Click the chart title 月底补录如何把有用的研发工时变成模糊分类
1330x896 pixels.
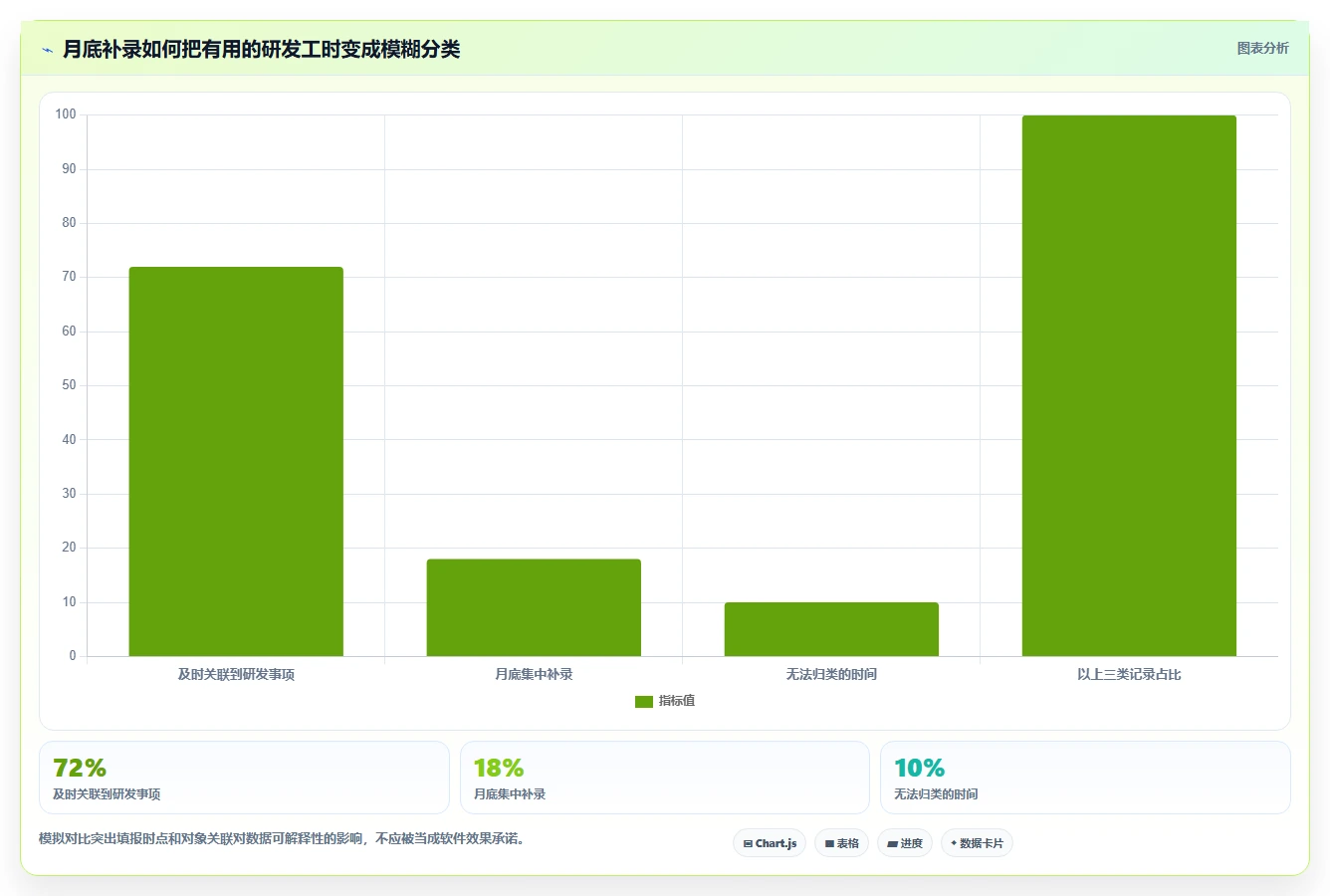pos(261,49)
